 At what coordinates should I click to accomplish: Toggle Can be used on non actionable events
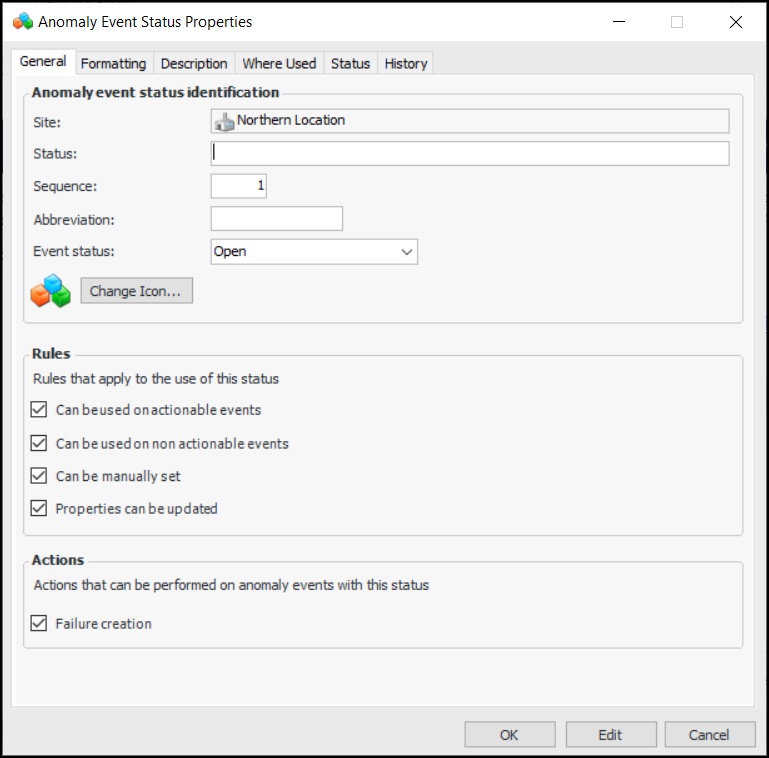39,443
